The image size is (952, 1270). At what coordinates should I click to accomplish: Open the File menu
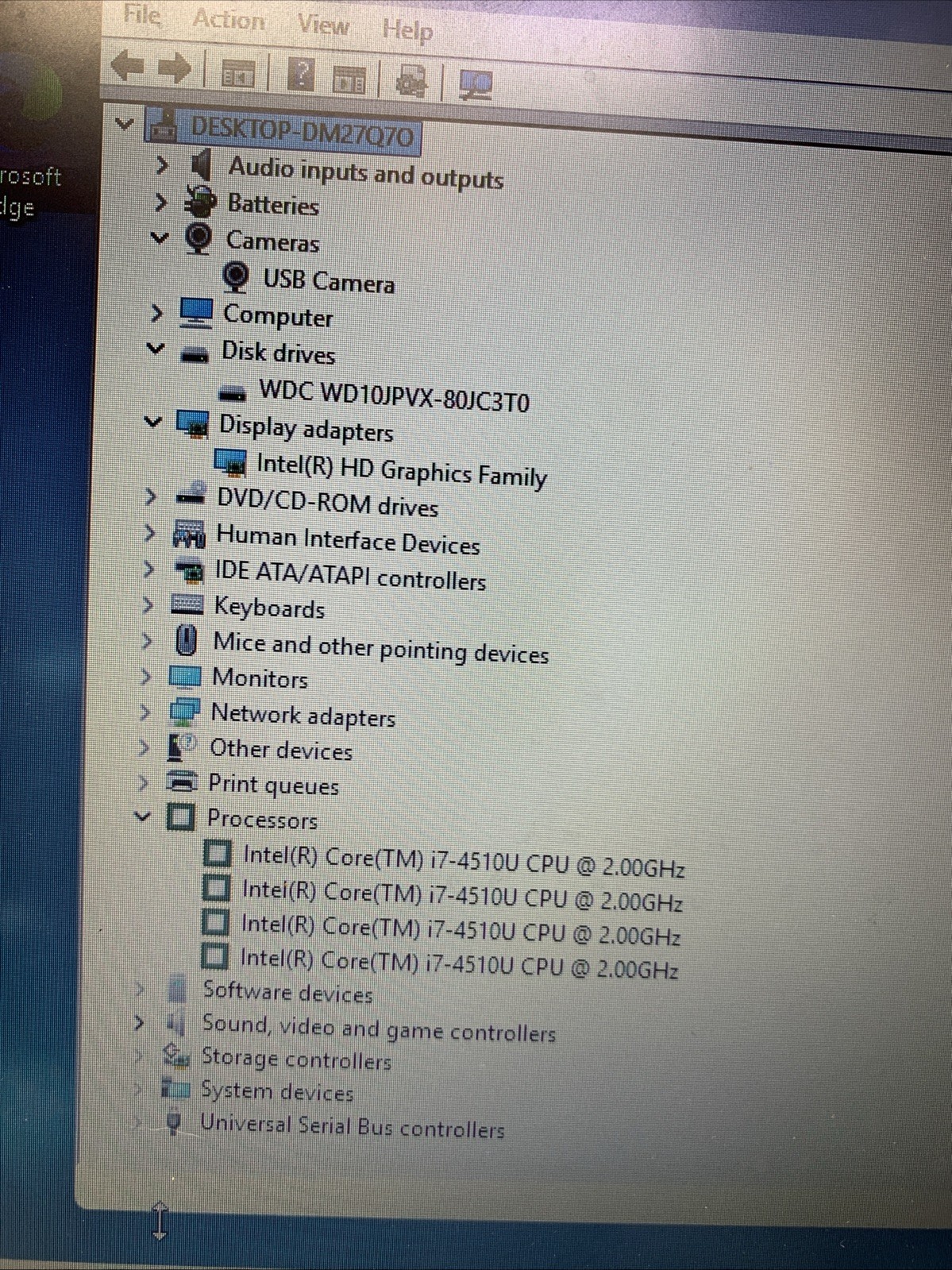point(141,15)
